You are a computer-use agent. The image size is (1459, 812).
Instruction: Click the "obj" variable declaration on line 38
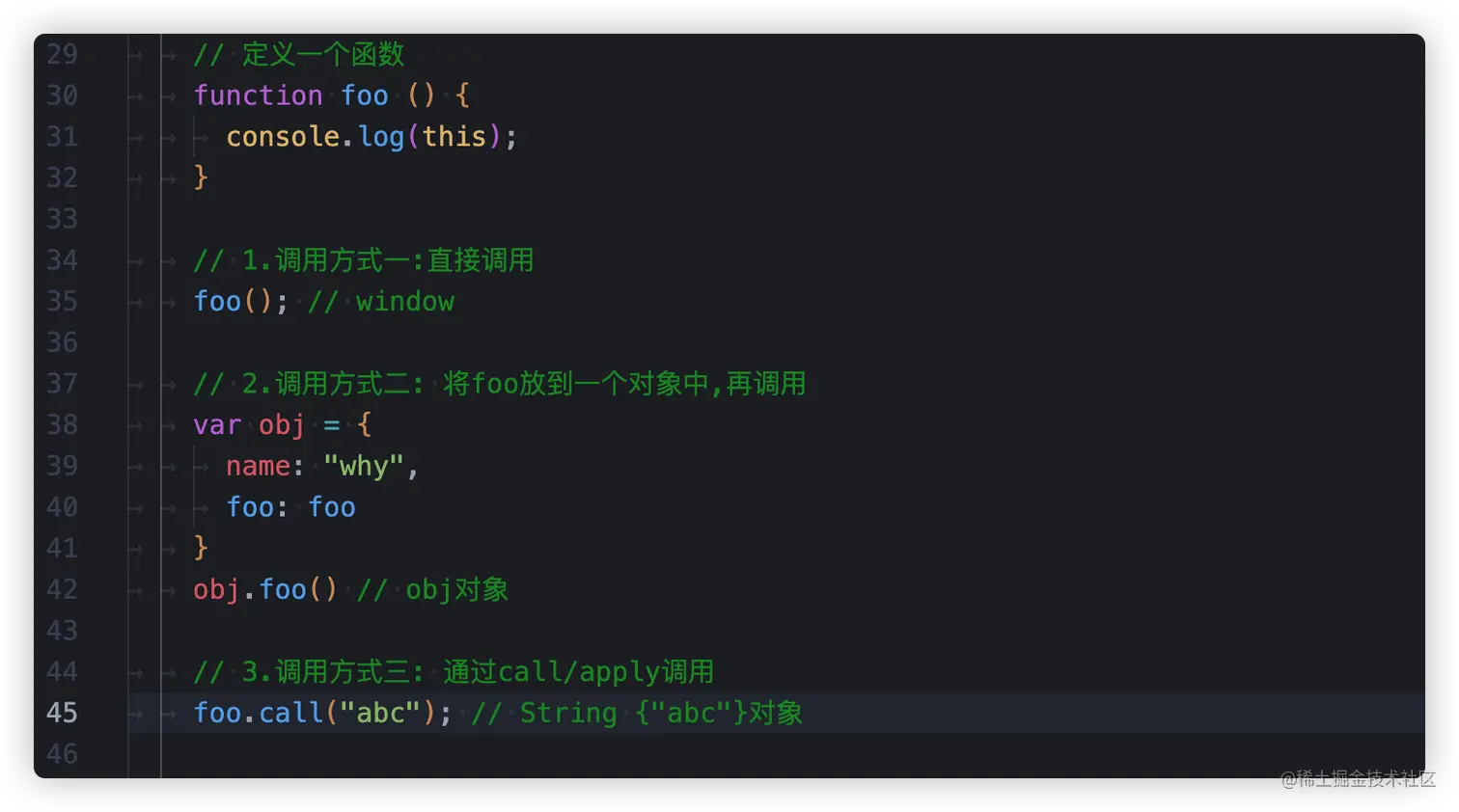coord(282,425)
